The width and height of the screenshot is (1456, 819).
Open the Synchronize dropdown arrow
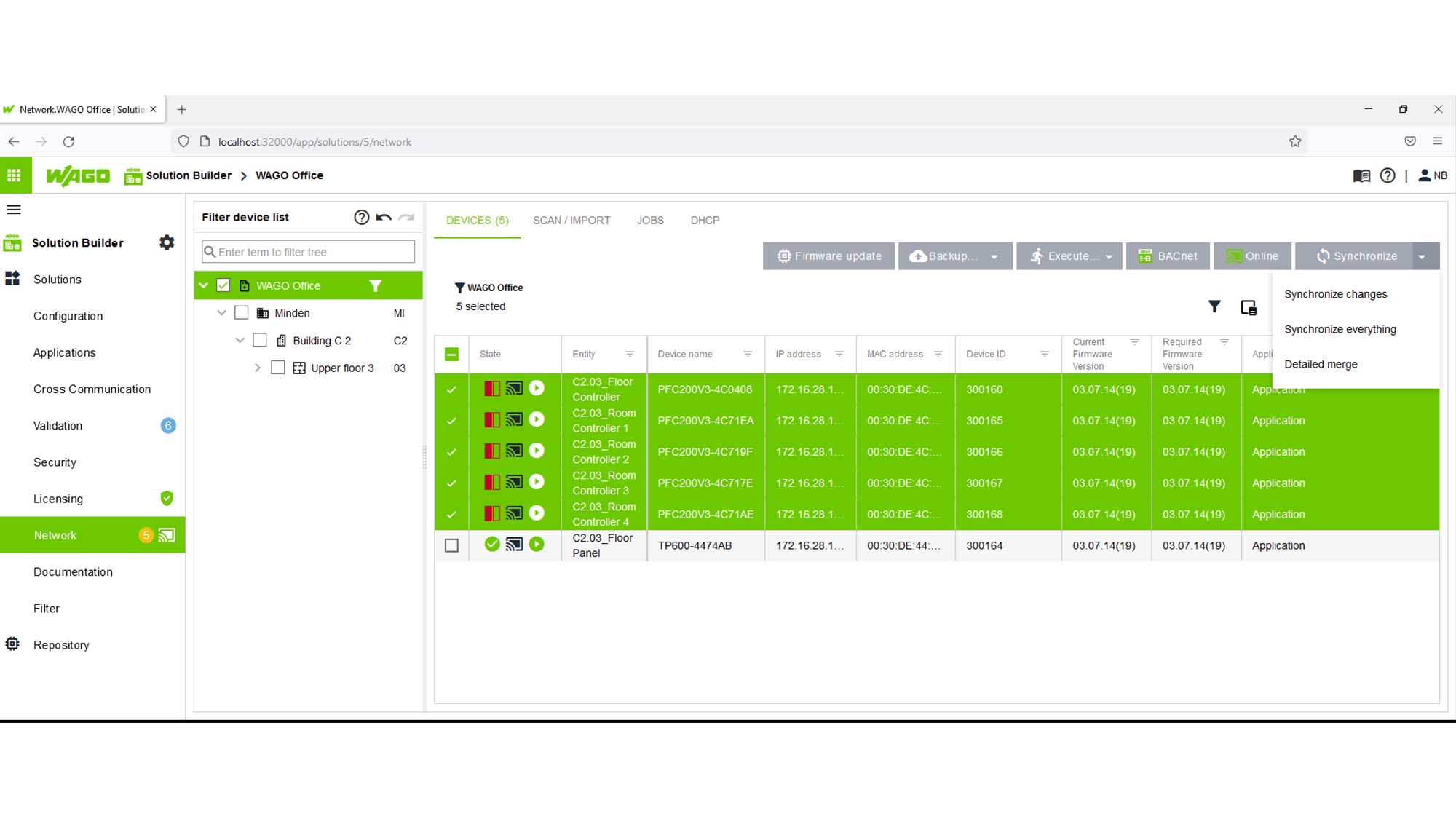click(1422, 256)
